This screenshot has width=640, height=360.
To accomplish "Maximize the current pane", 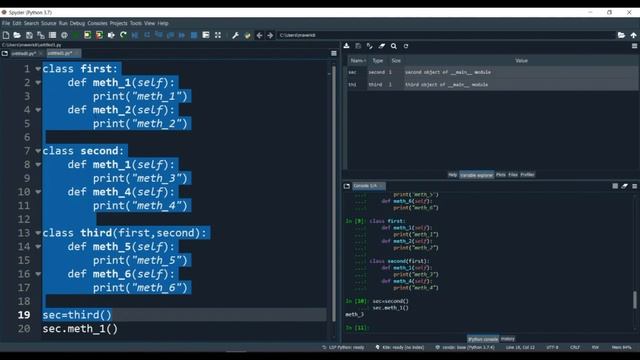I will coord(206,36).
